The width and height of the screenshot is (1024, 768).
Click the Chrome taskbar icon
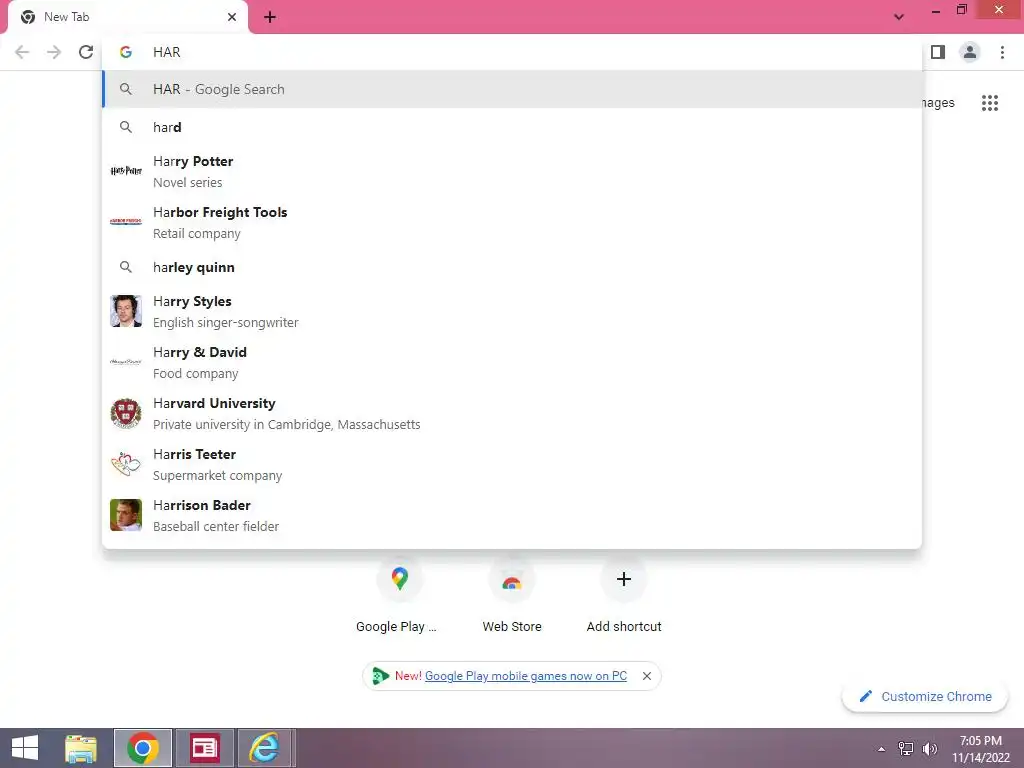coord(143,748)
